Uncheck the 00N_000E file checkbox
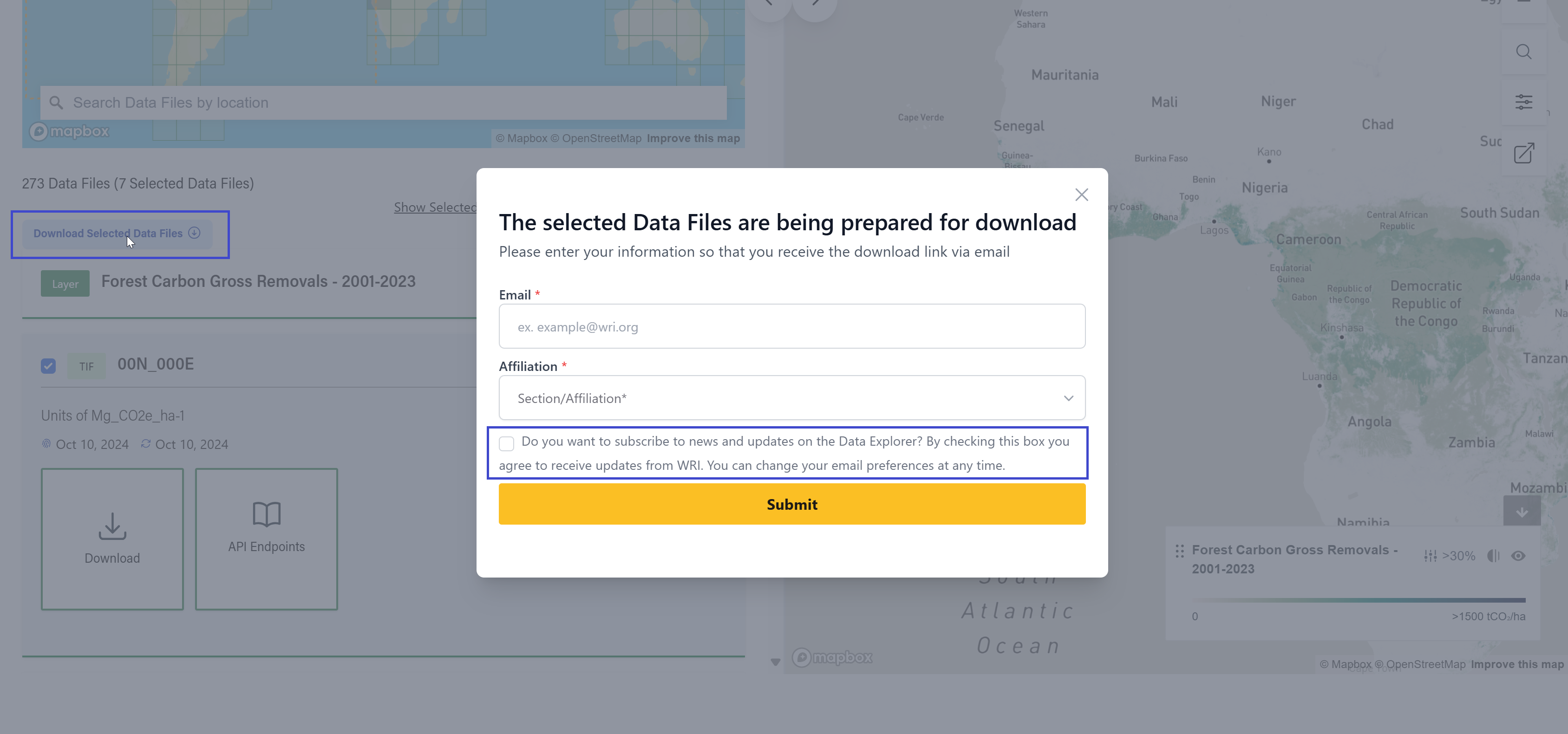Viewport: 1568px width, 734px height. point(48,366)
